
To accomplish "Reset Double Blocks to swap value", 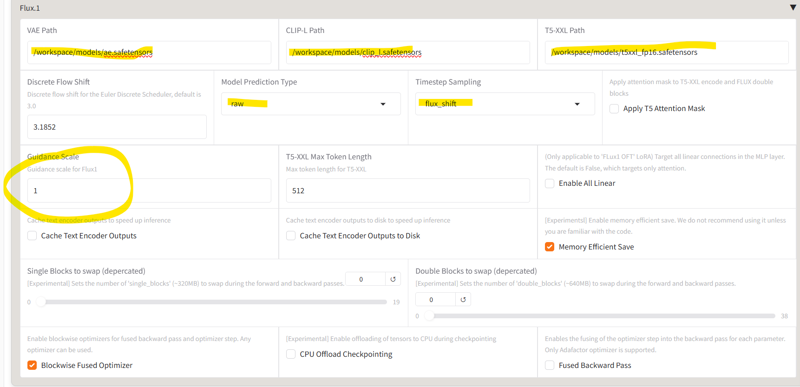I will pos(463,299).
